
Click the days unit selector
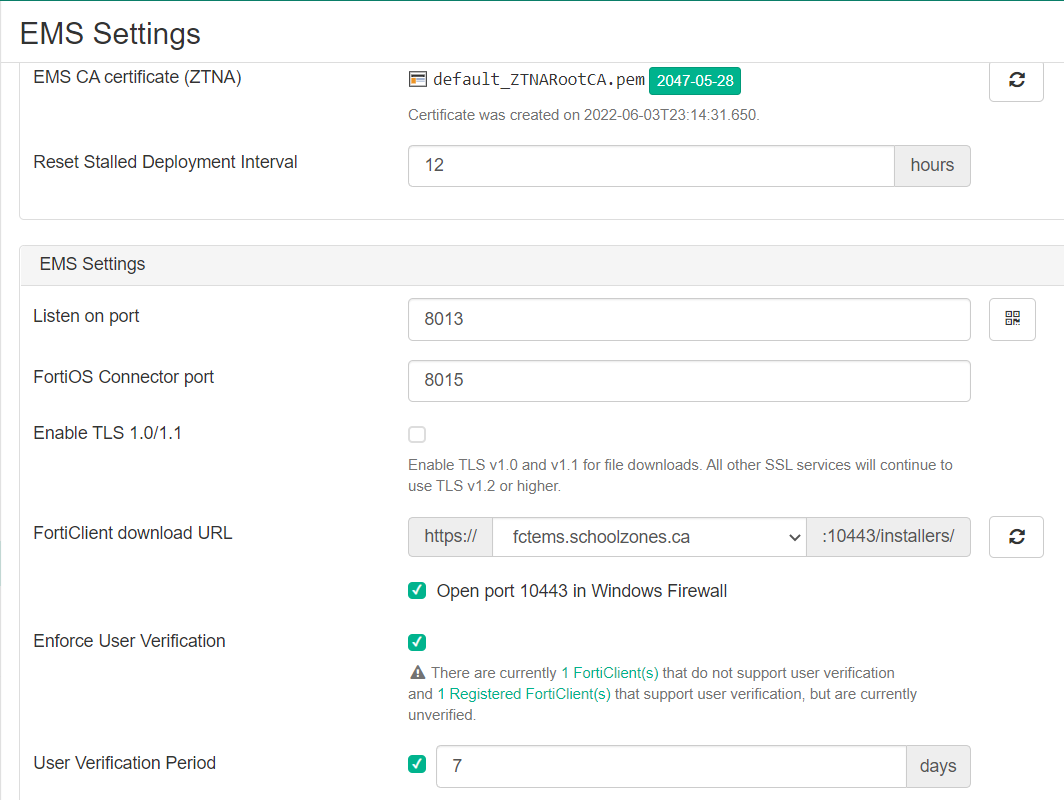(x=938, y=766)
